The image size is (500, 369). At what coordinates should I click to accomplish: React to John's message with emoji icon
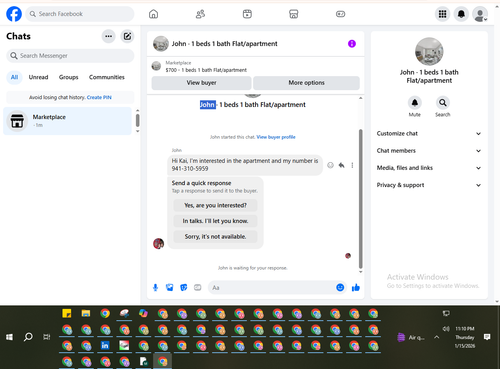330,165
